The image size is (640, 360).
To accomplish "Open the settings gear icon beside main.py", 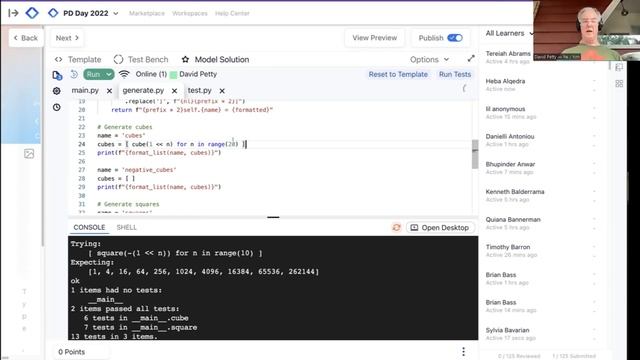I will (57, 91).
